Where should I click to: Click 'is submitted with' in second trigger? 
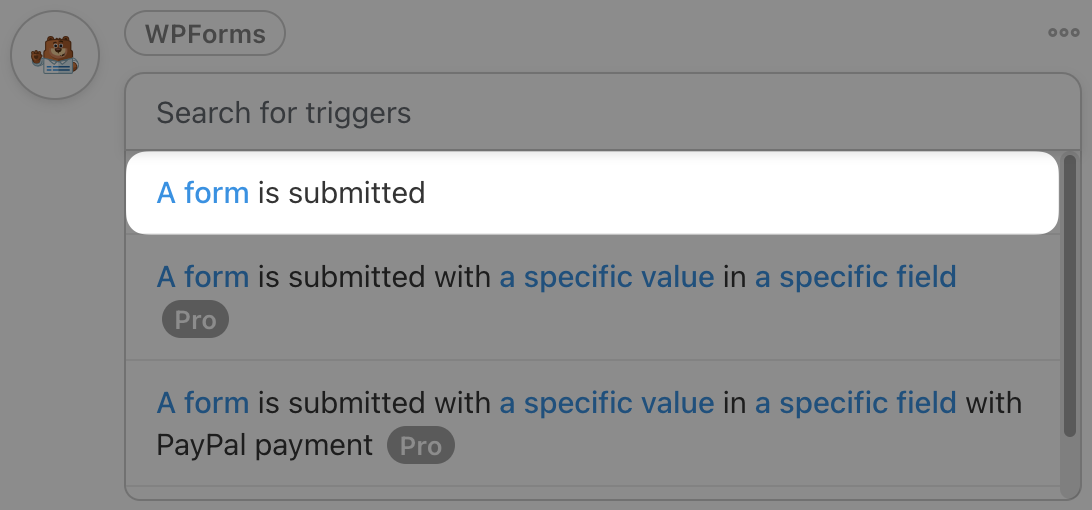374,276
